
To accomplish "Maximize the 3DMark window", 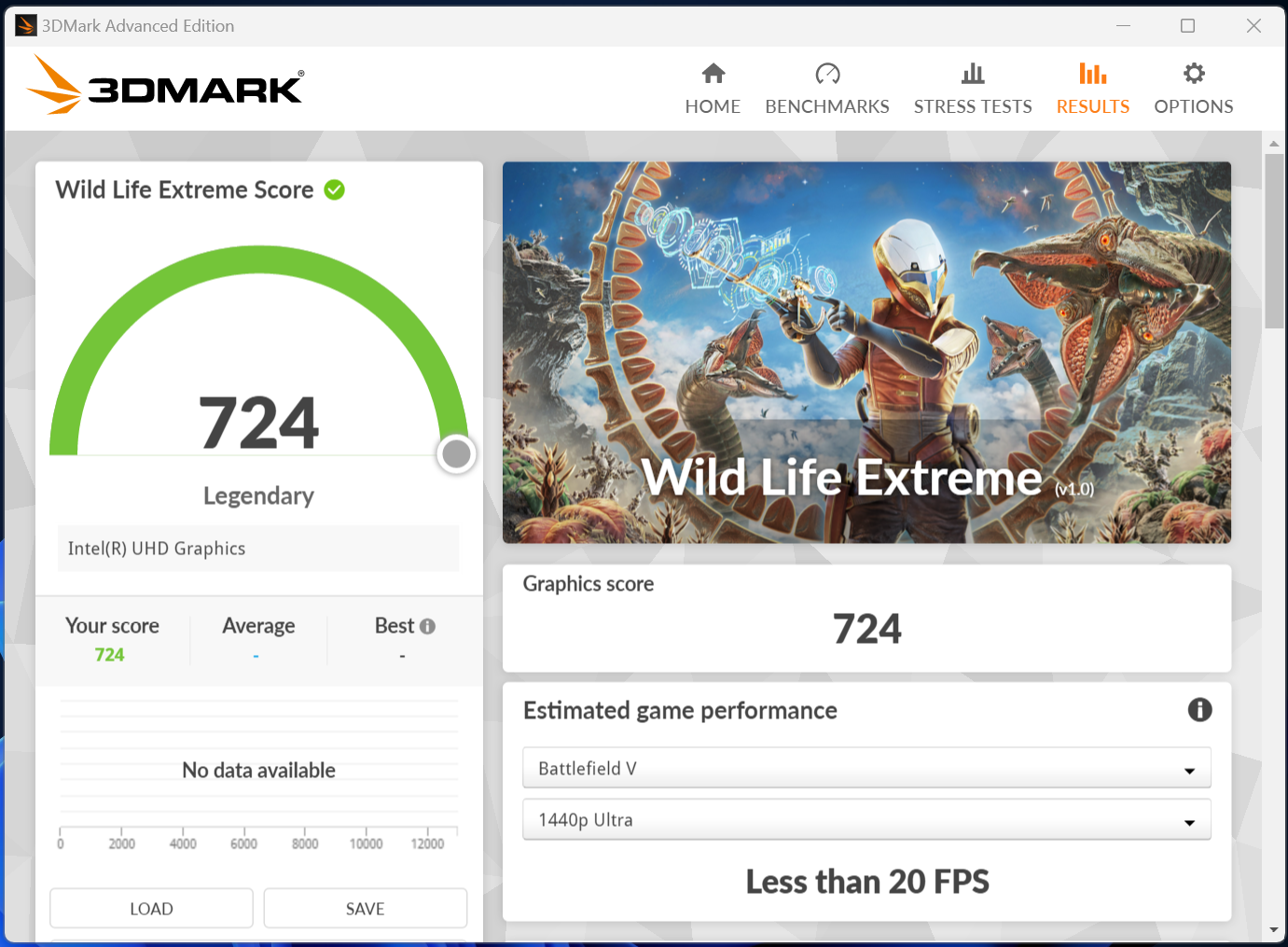I will (1187, 25).
